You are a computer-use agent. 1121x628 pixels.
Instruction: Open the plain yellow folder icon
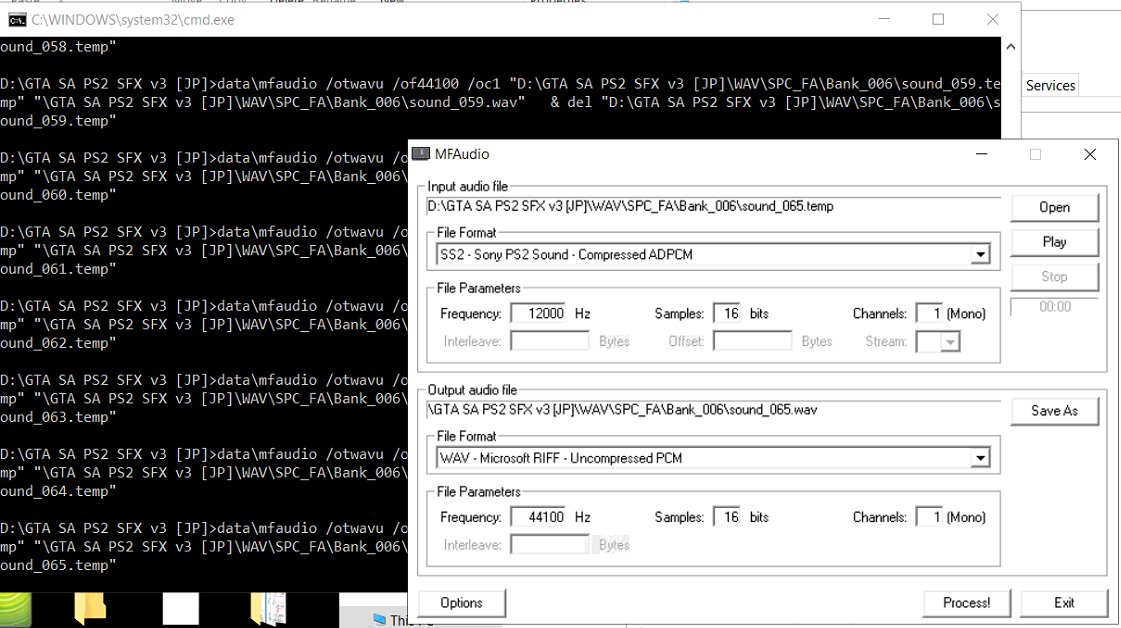tap(90, 609)
